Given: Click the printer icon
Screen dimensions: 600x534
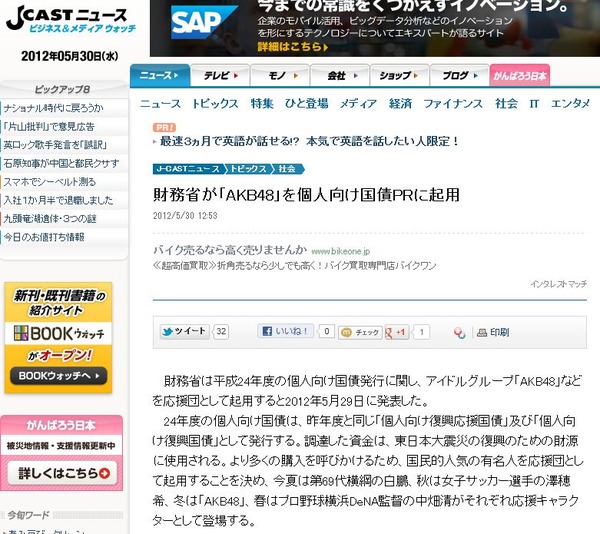Looking at the screenshot, I should point(482,333).
